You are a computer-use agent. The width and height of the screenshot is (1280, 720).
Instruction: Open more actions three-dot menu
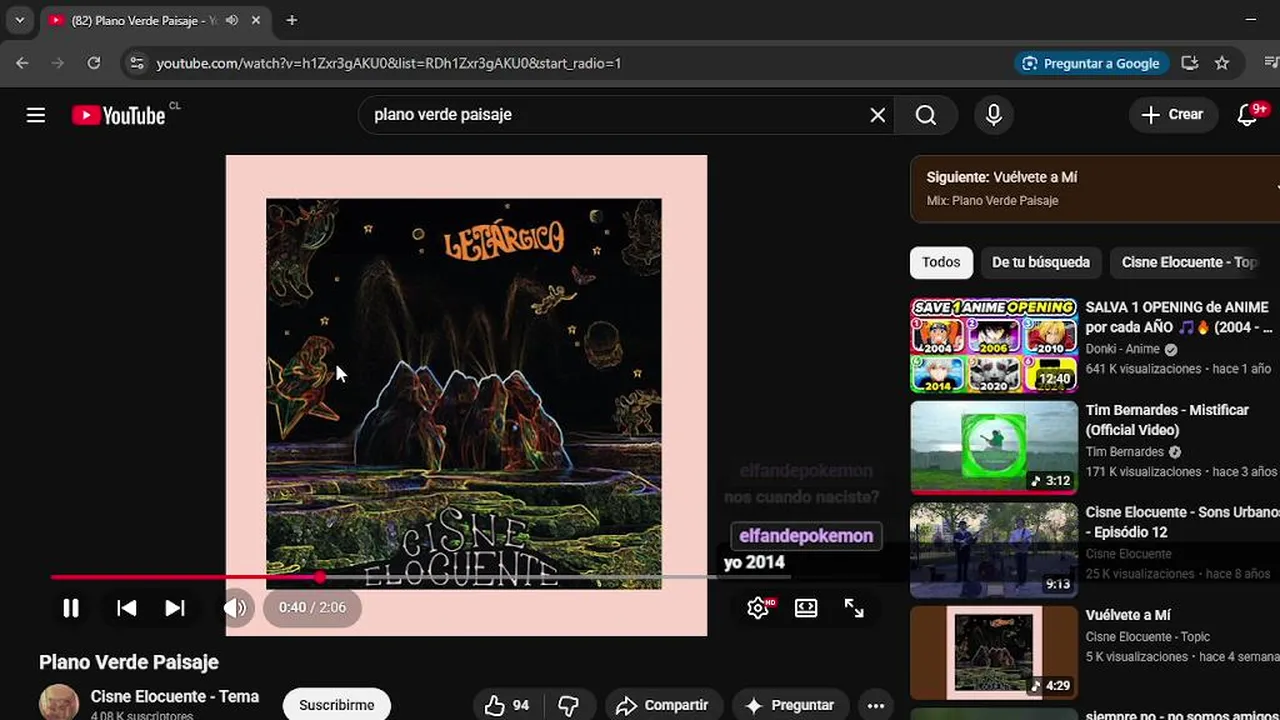876,705
